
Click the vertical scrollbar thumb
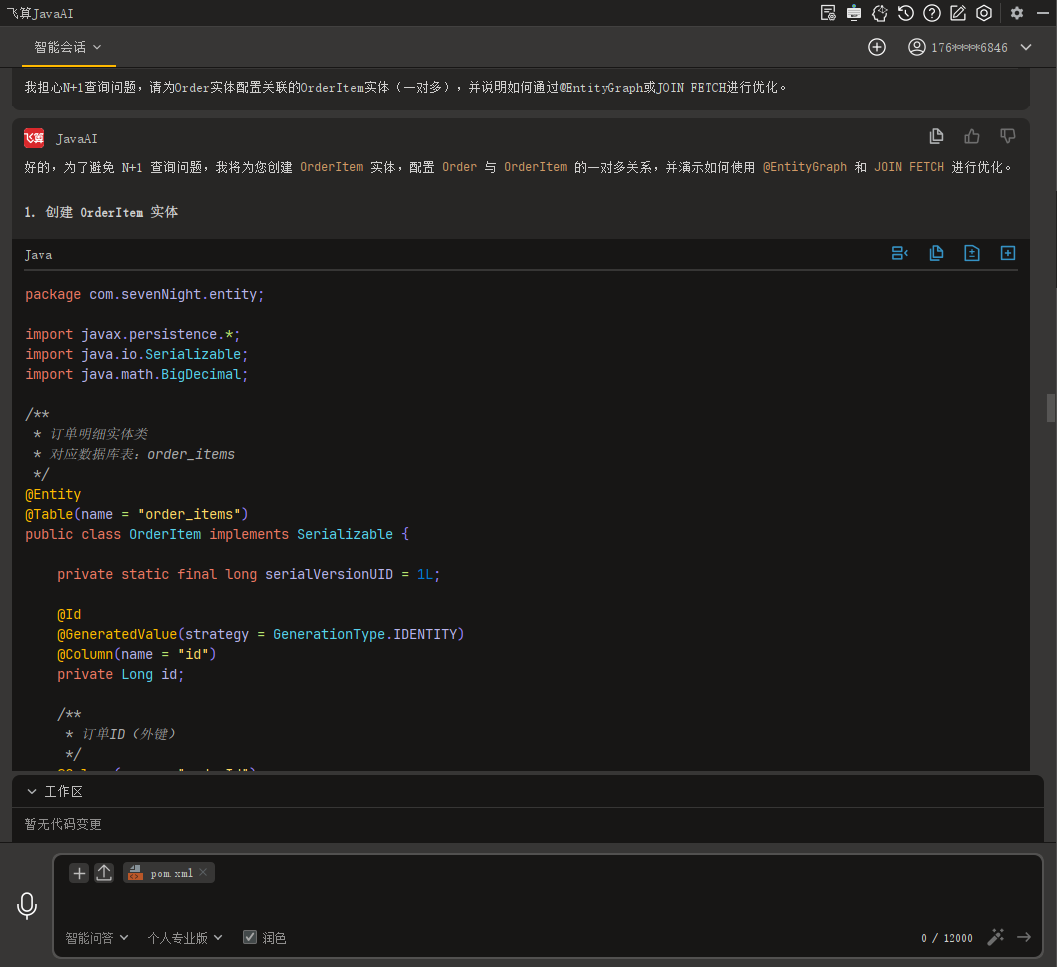coord(1050,408)
